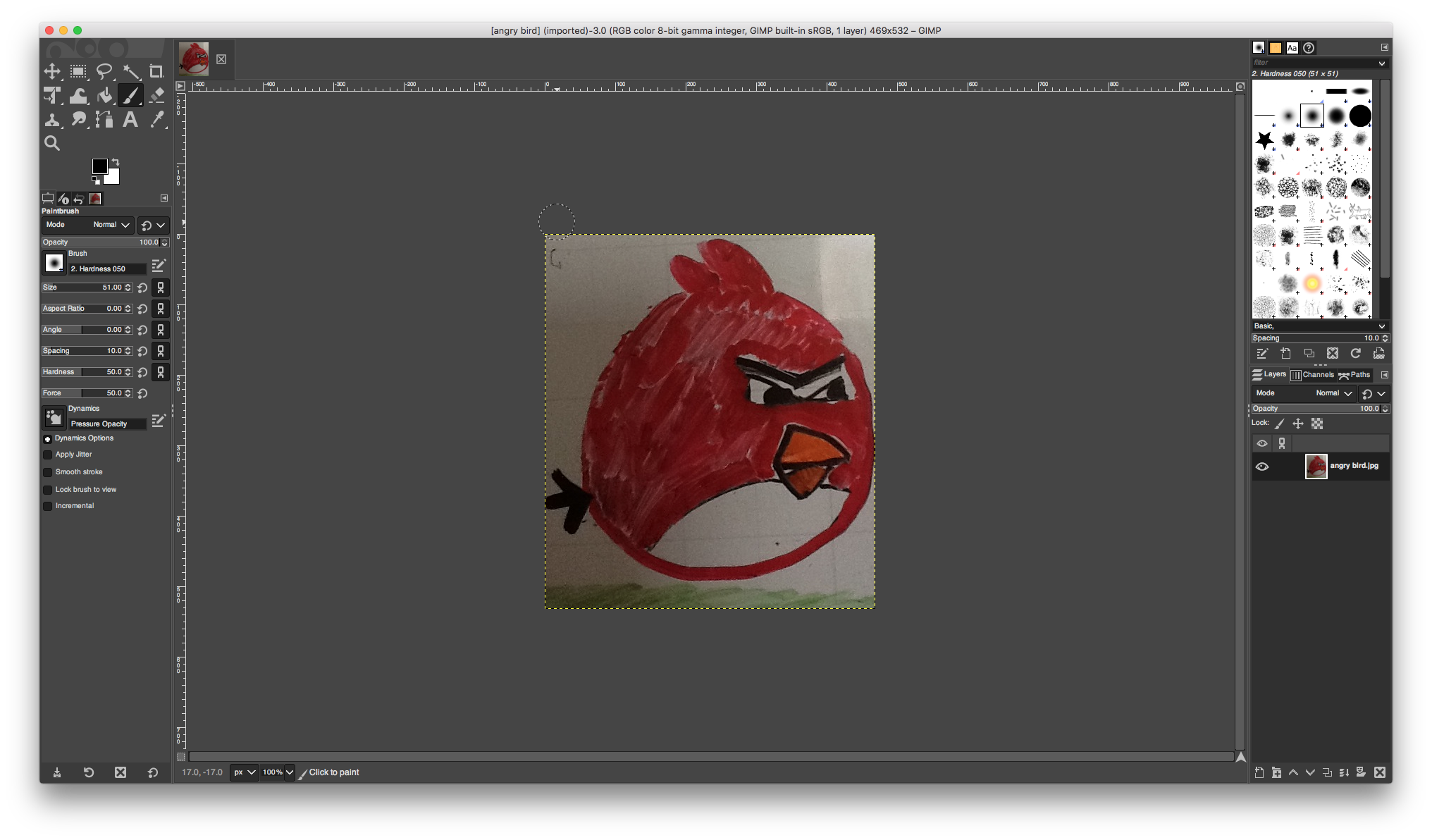
Task: Select the Eraser tool
Action: click(156, 95)
